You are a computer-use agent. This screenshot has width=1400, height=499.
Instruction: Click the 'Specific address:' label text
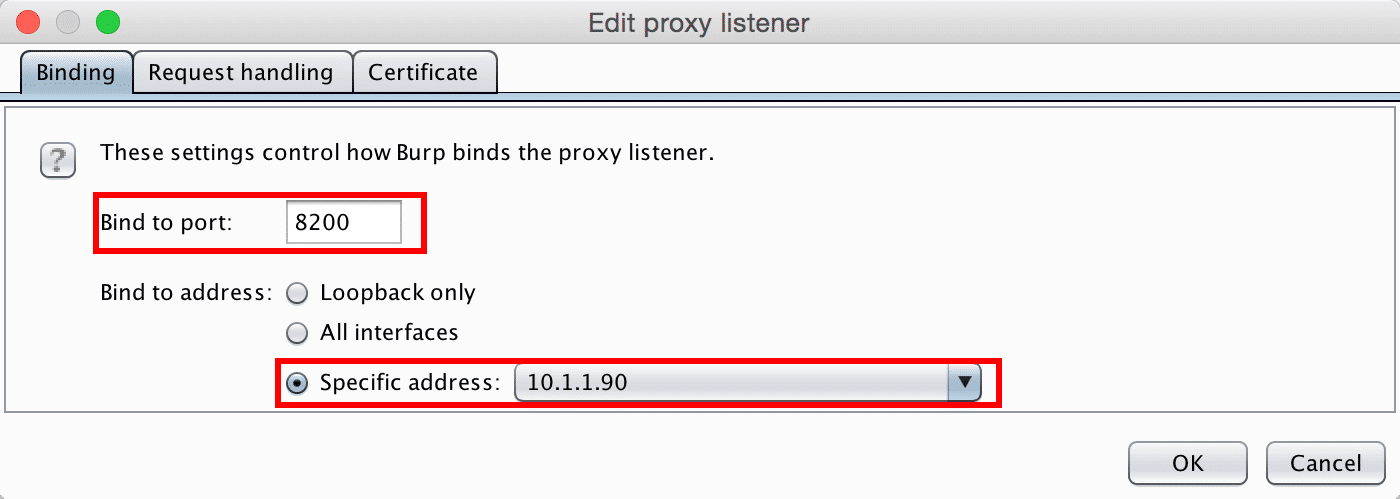409,382
